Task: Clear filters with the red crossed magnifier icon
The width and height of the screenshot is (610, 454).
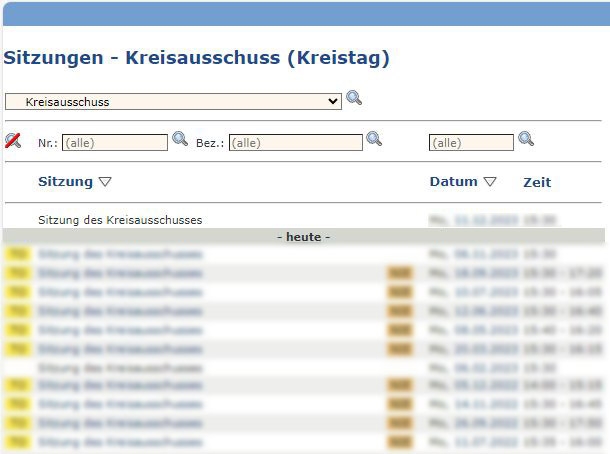Action: click(x=13, y=141)
